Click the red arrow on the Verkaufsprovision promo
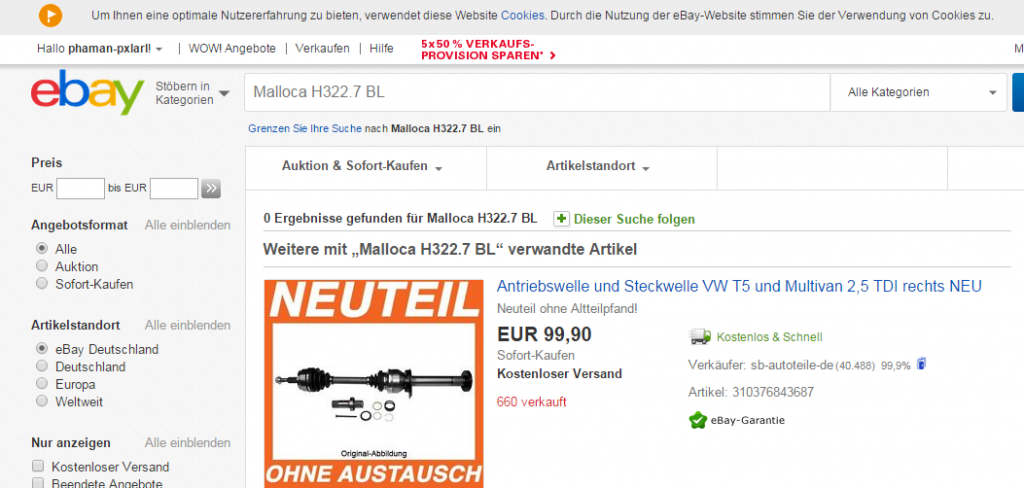Screen dimensions: 1024x488 tap(552, 56)
